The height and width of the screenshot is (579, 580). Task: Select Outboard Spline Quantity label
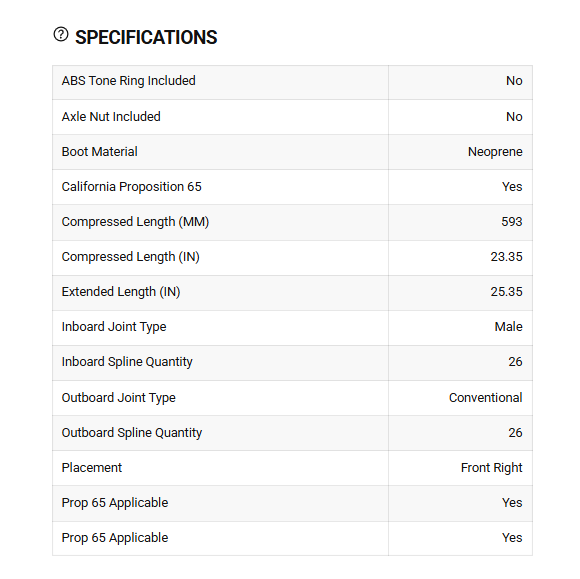pos(132,433)
